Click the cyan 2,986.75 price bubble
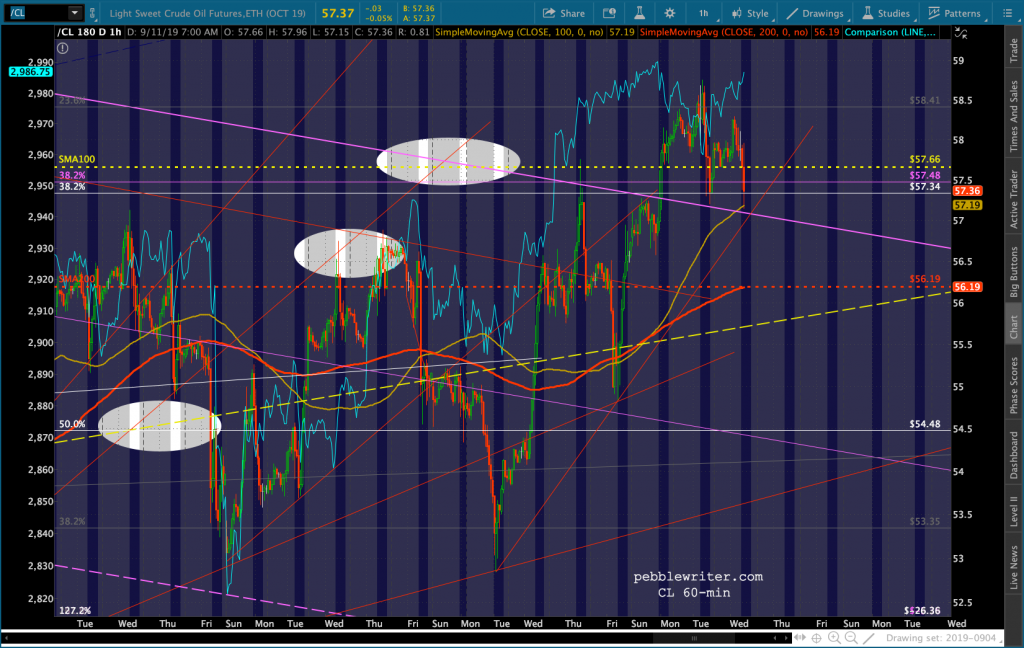Viewport: 1024px width, 648px height. tap(31, 72)
